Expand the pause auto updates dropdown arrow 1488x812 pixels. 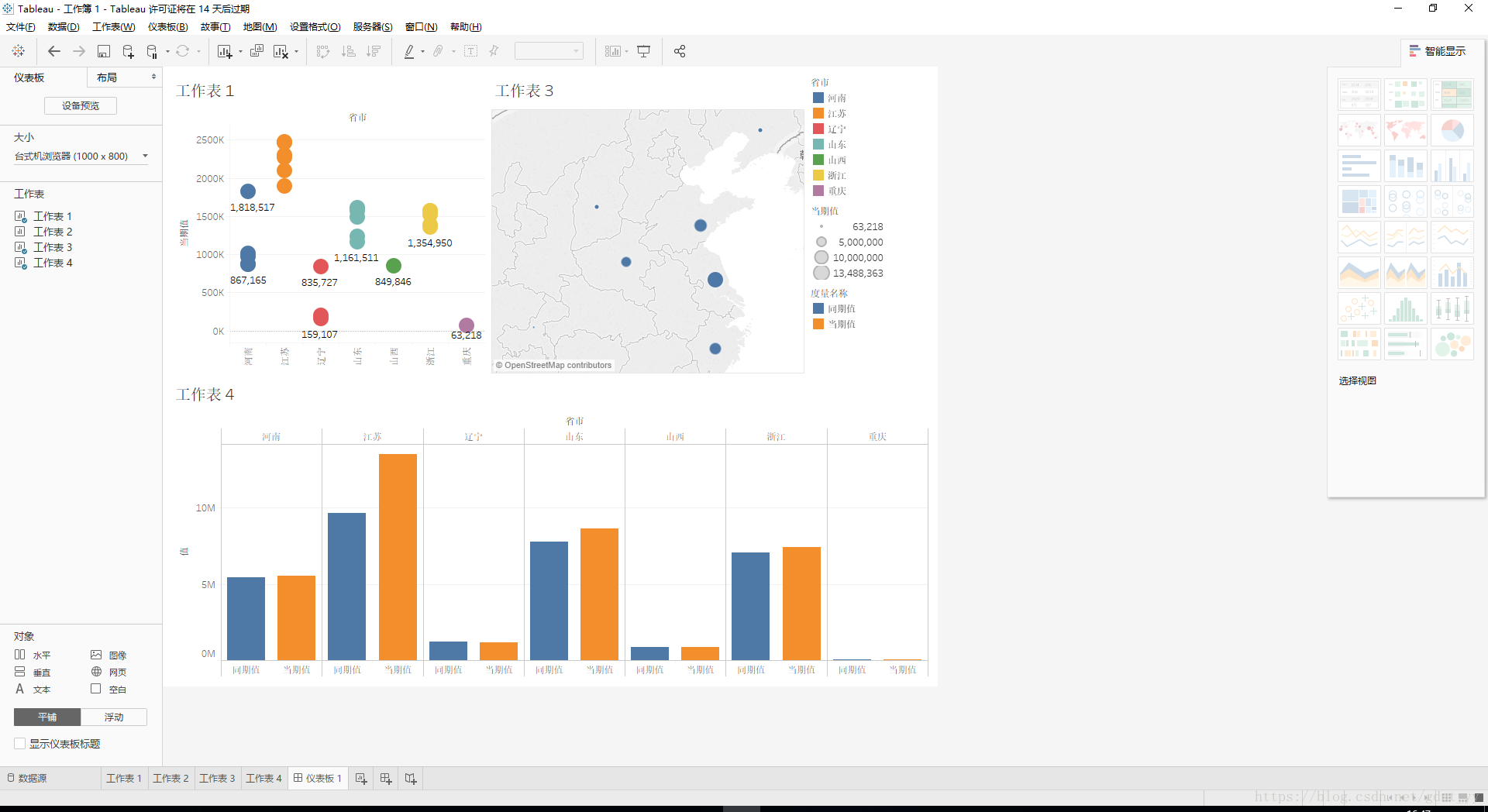(167, 52)
